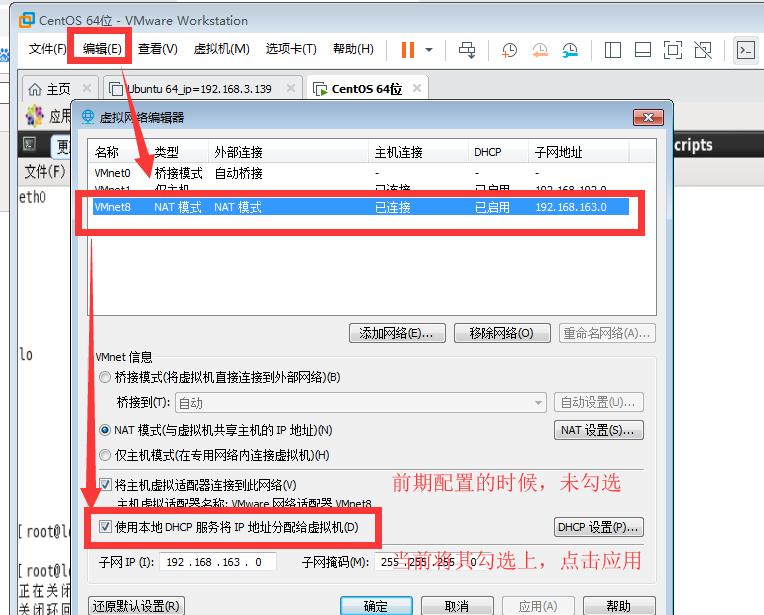The image size is (764, 615).
Task: Toggle the thumbnail bar view icon
Action: 643,50
